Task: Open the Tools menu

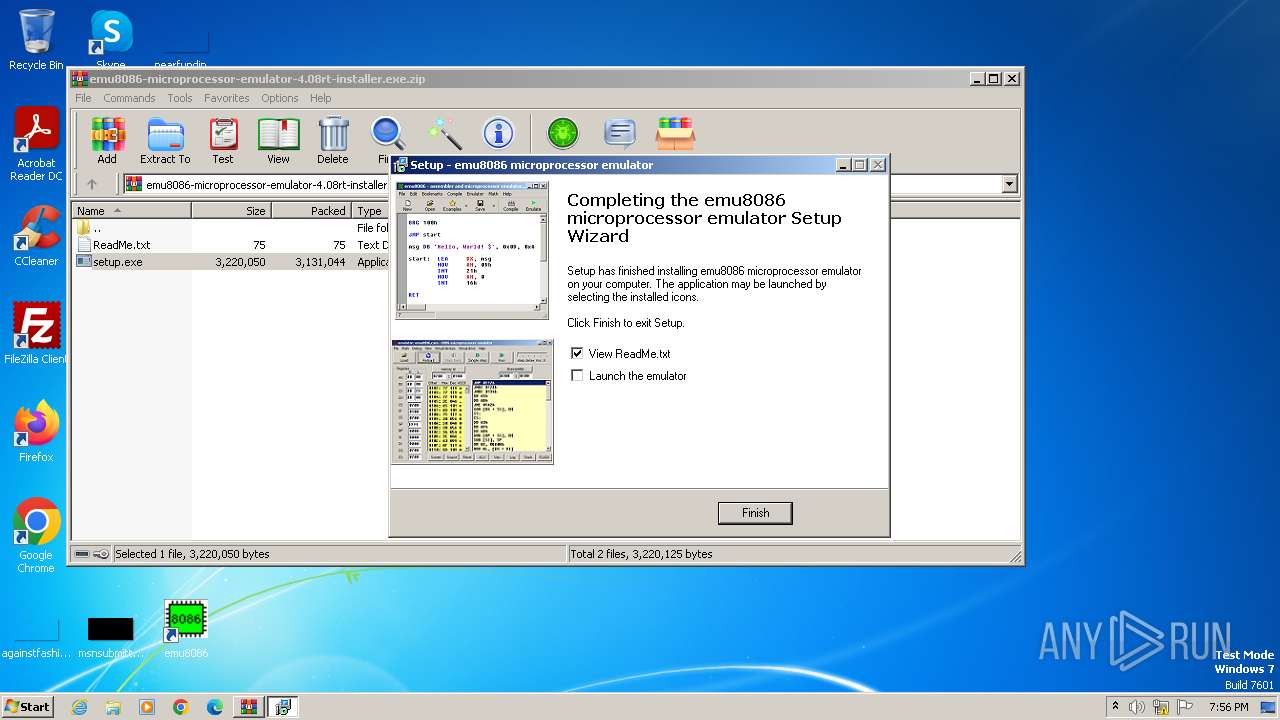Action: 180,98
